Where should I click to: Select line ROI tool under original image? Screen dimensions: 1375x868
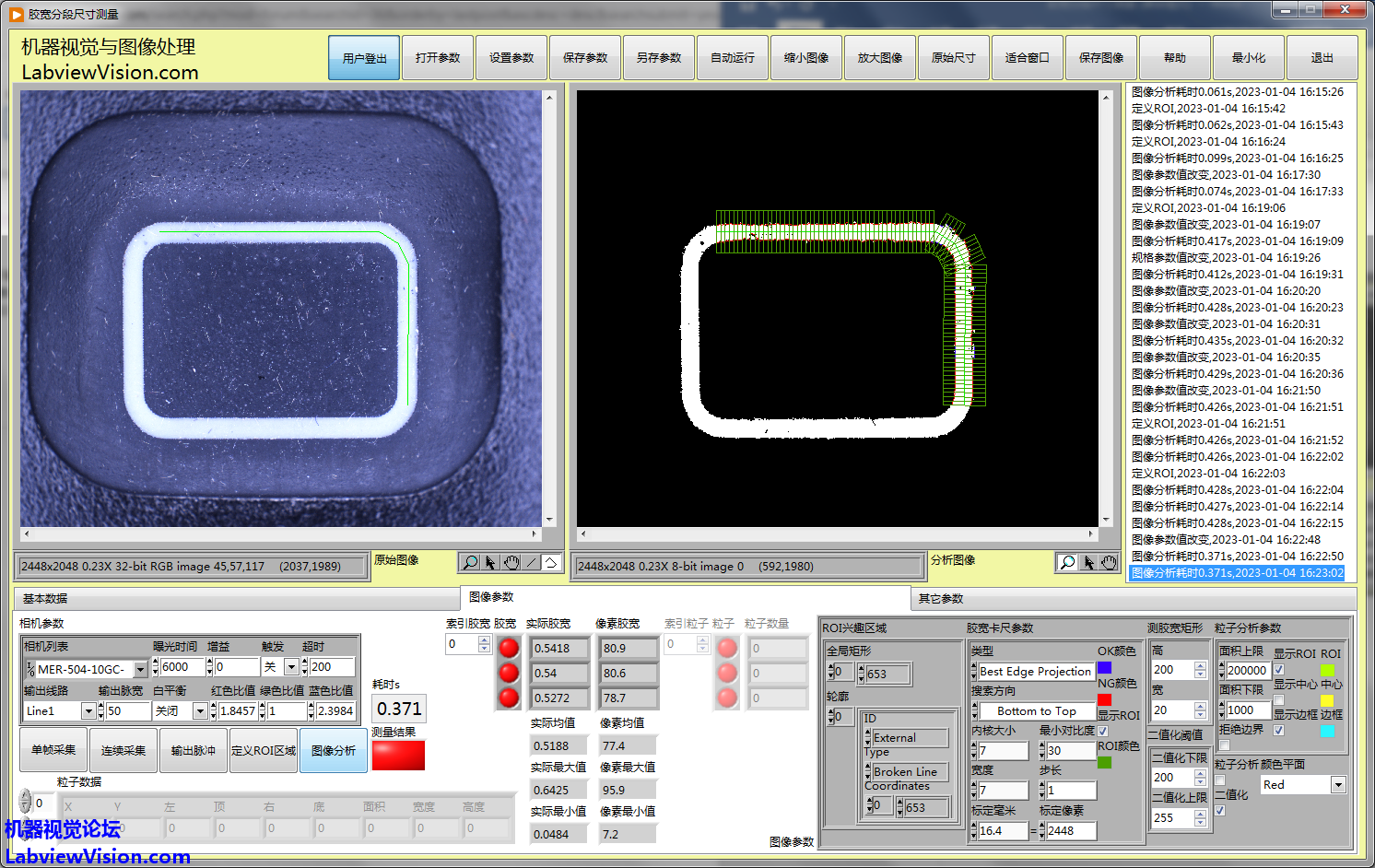[531, 562]
